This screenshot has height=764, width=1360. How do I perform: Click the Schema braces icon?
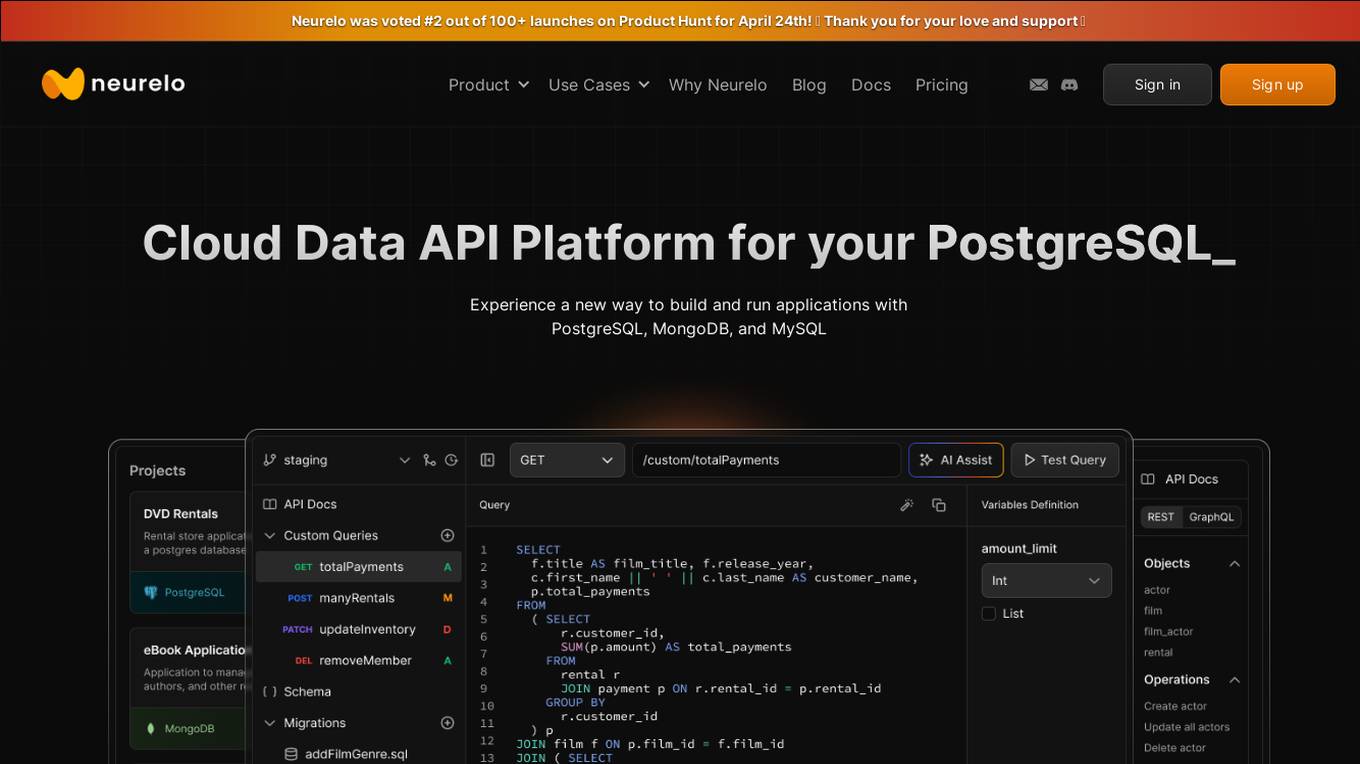(270, 692)
